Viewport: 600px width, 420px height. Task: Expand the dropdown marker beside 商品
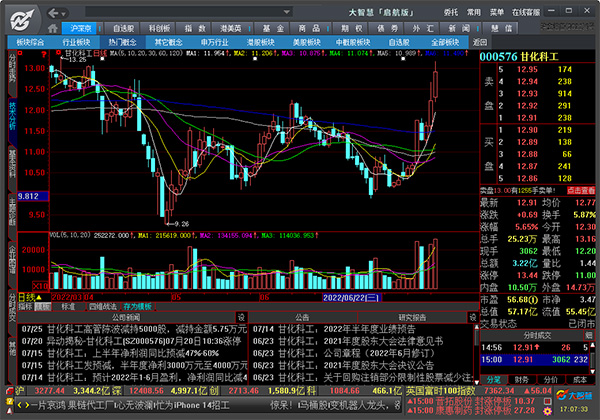[x=328, y=28]
